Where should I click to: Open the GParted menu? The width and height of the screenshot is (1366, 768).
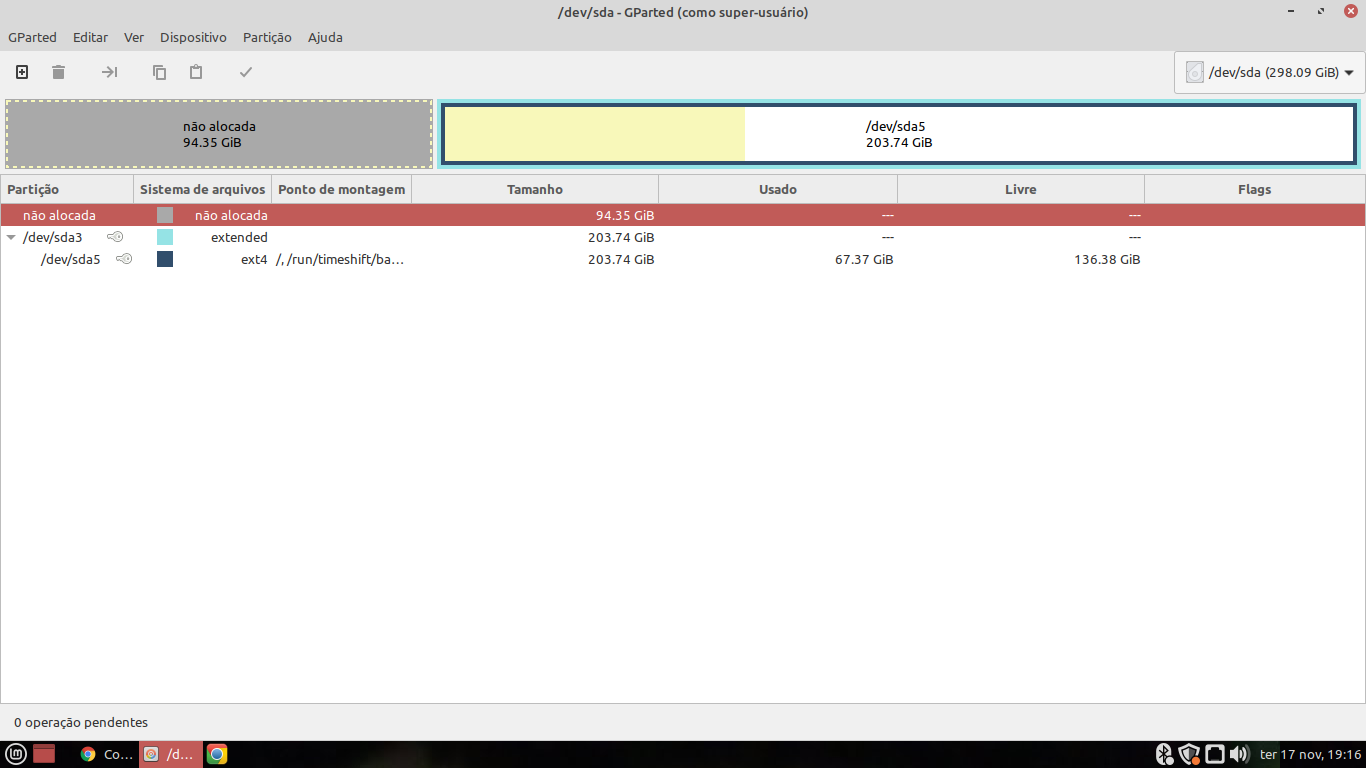(32, 37)
